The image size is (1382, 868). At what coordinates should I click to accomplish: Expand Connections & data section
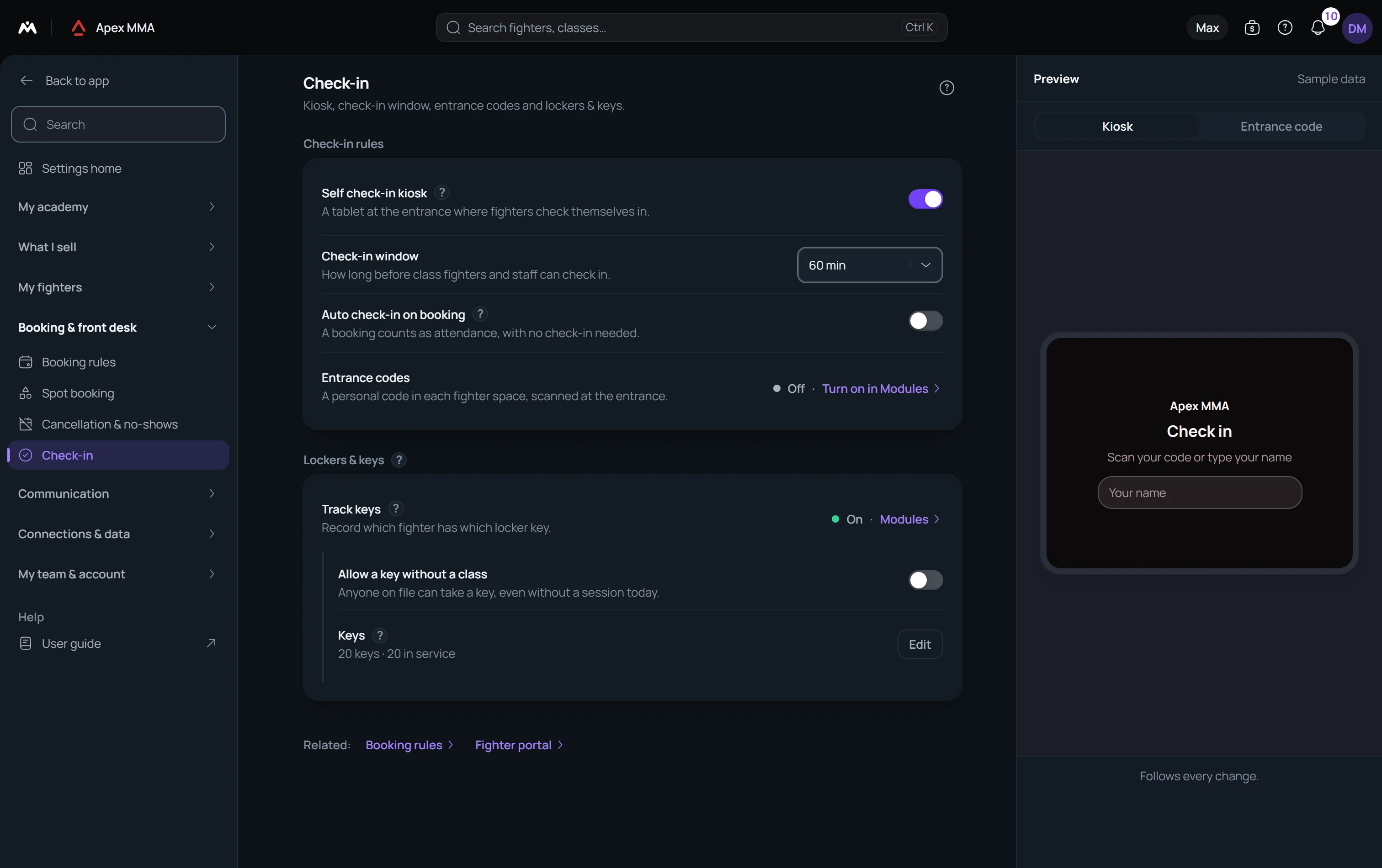click(x=118, y=534)
